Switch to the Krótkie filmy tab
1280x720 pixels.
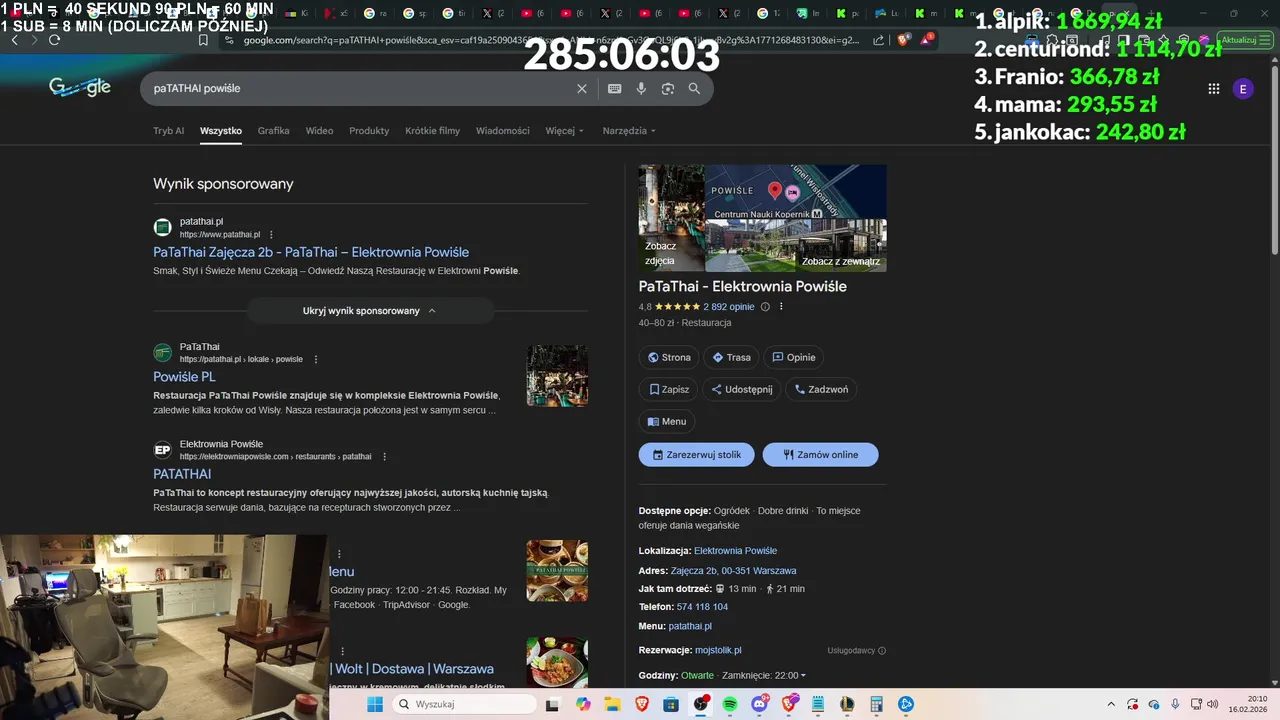(x=432, y=131)
